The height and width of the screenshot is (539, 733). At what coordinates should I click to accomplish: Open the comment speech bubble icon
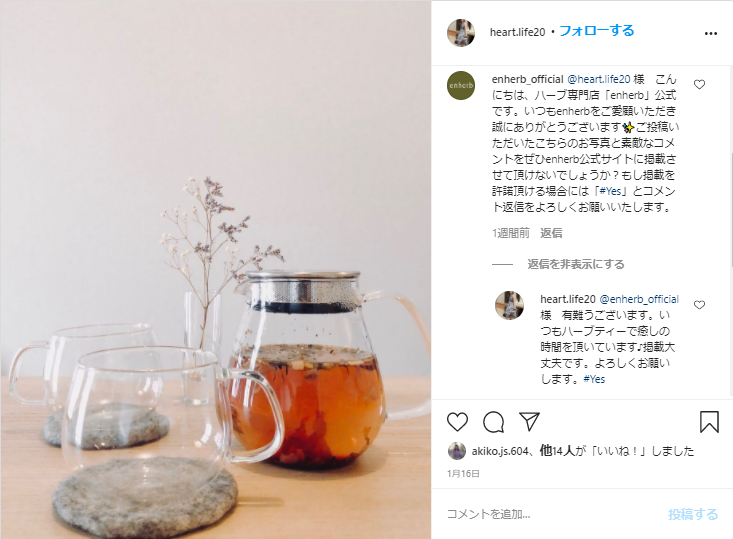[493, 422]
